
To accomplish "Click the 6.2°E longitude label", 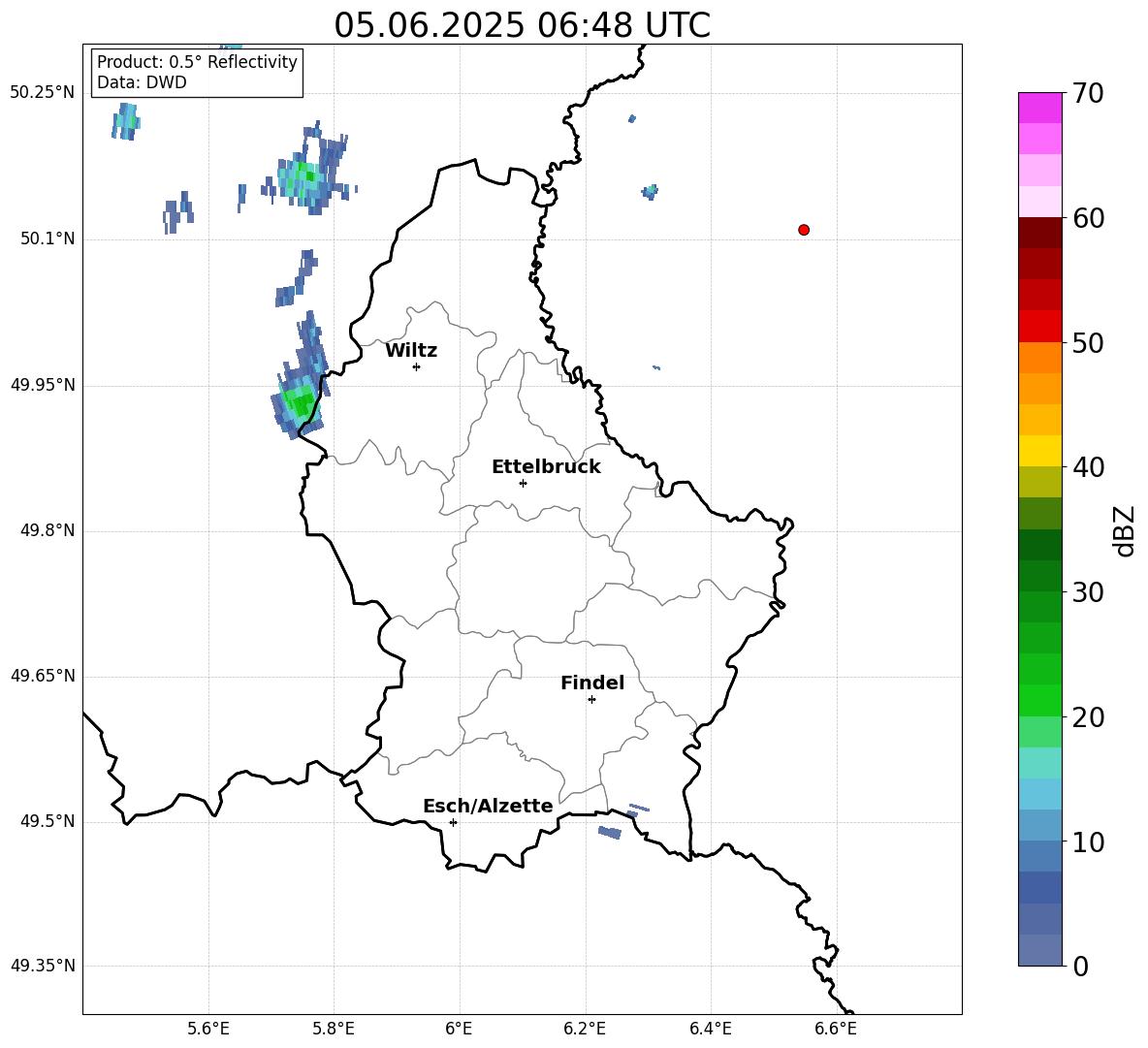I will click(x=585, y=1029).
